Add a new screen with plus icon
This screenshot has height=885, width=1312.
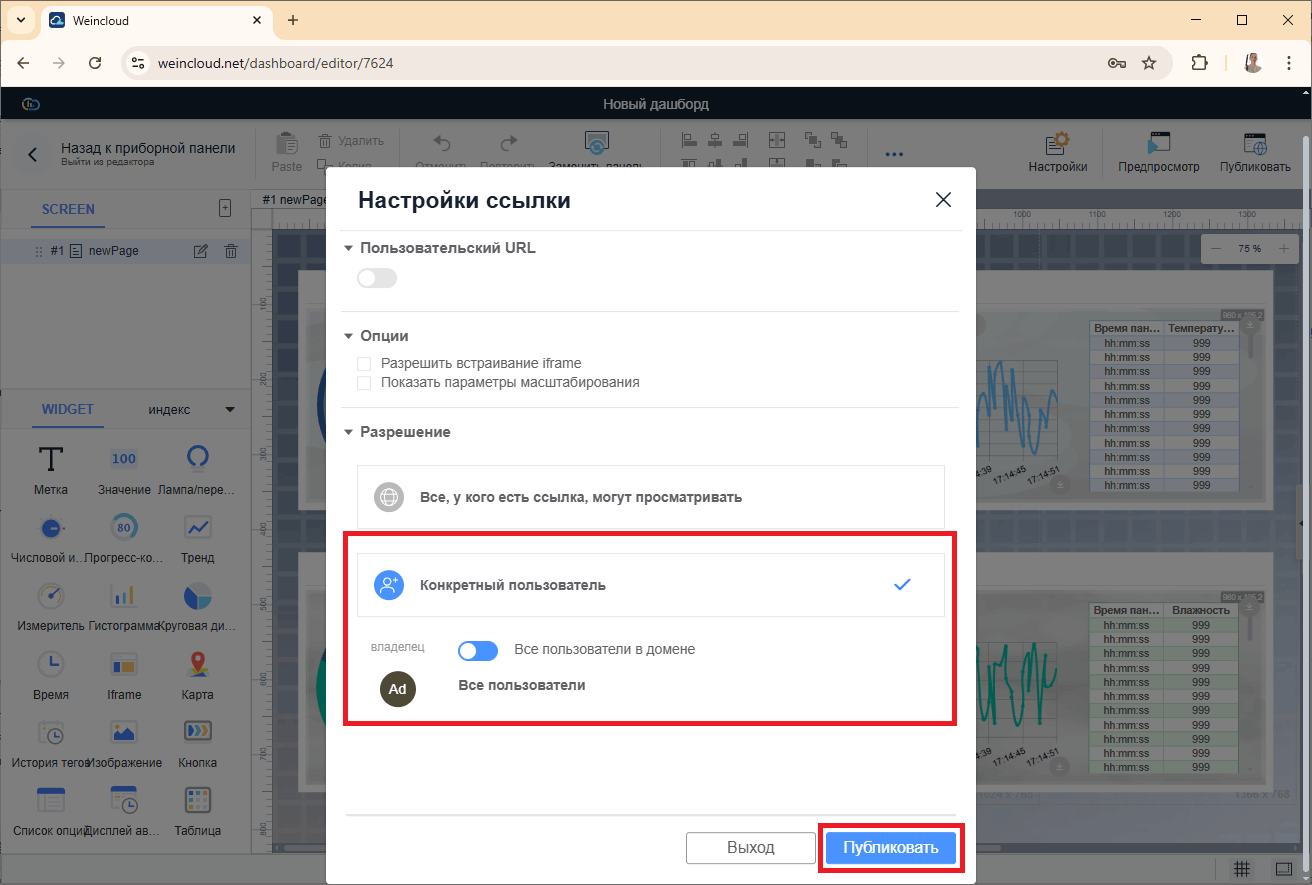point(225,209)
